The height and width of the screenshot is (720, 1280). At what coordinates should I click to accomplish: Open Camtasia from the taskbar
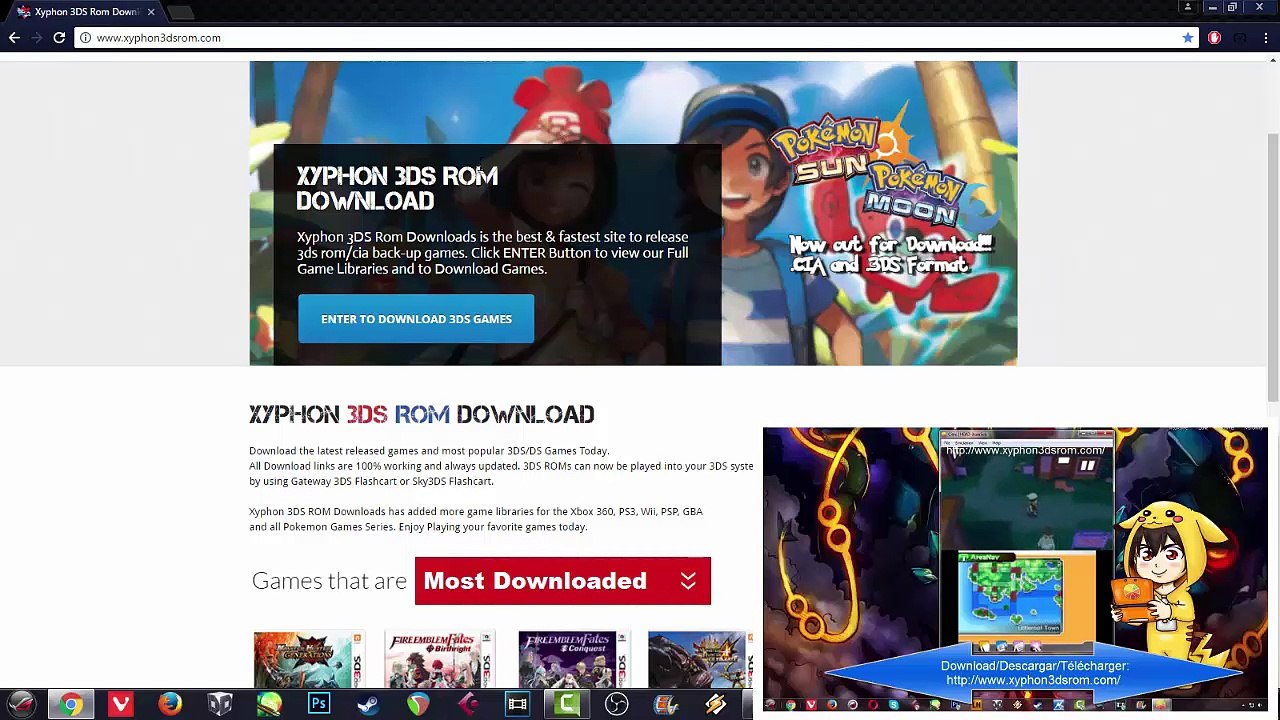pyautogui.click(x=567, y=705)
